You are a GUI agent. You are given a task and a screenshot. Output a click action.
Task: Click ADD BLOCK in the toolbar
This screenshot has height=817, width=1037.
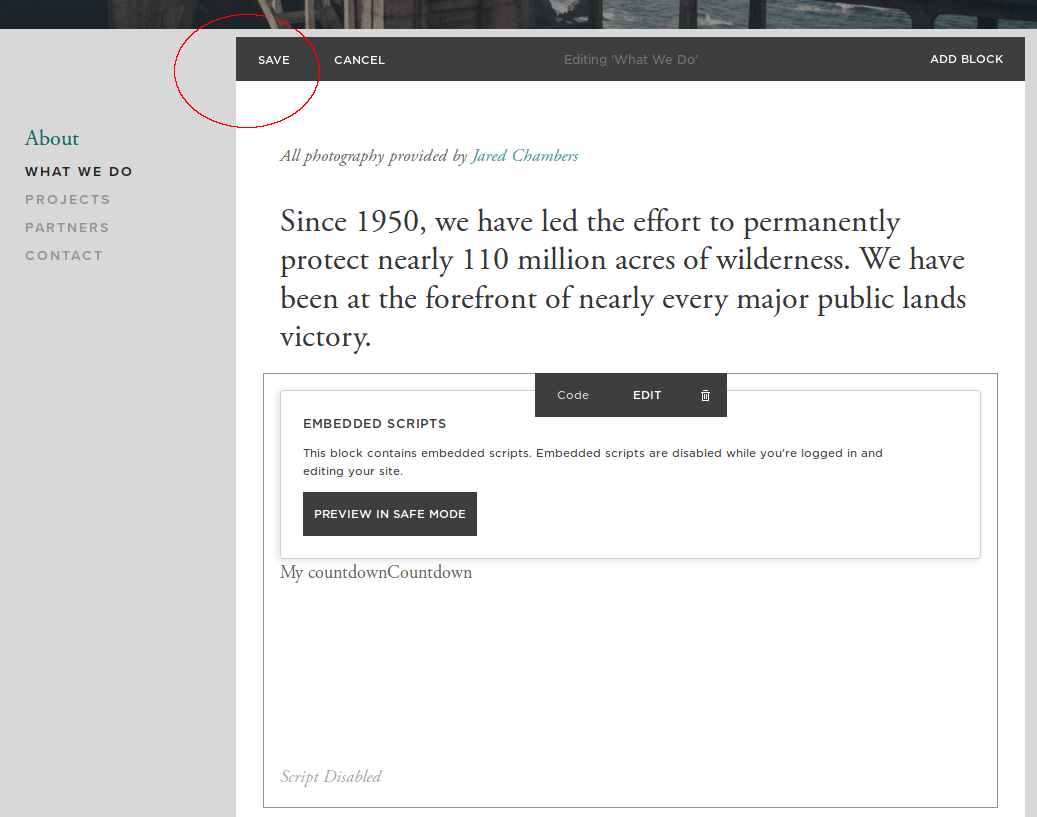966,59
